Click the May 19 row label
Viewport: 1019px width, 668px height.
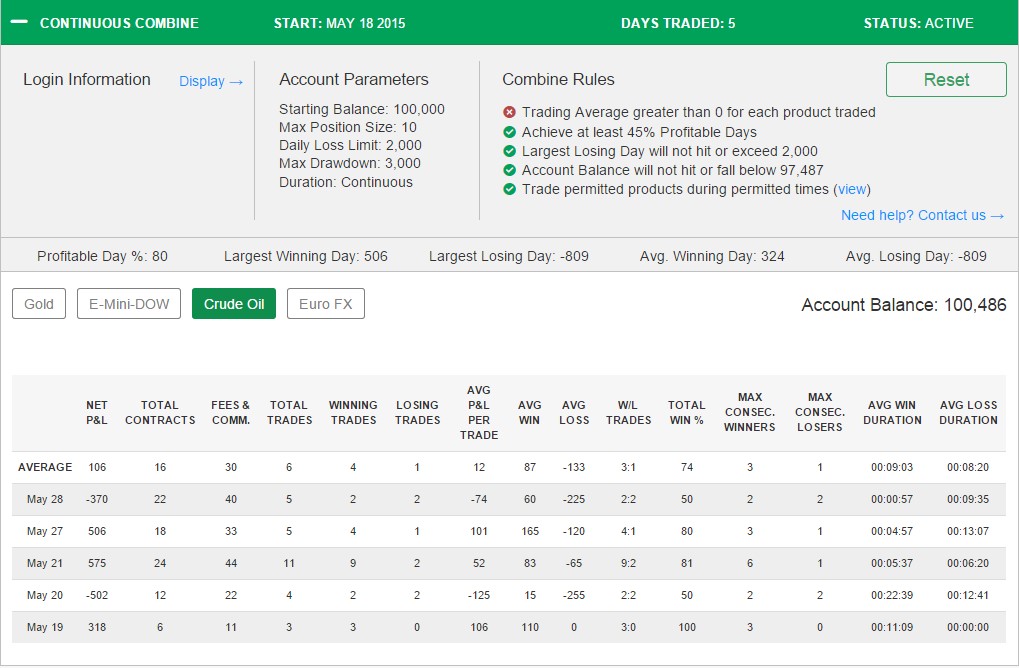point(45,627)
